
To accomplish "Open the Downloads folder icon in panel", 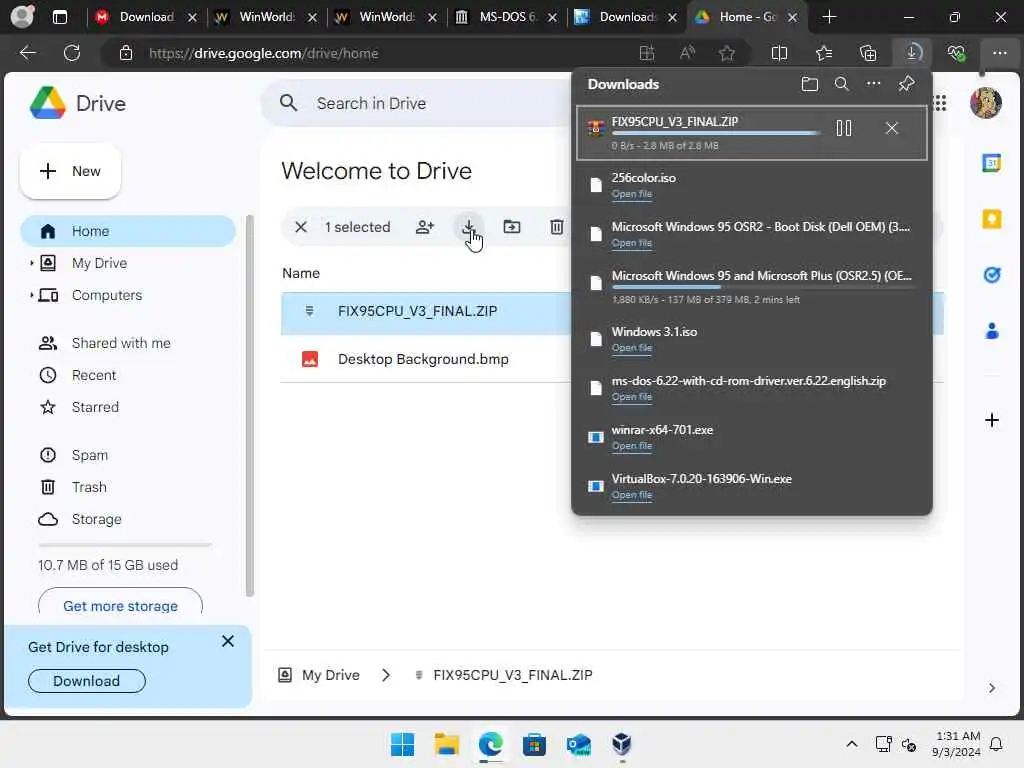I will 809,84.
